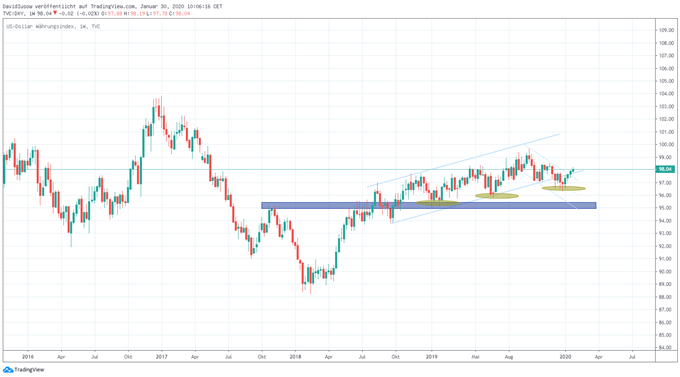The image size is (680, 377).
Task: Click the 96.00 price axis label
Action: click(666, 195)
